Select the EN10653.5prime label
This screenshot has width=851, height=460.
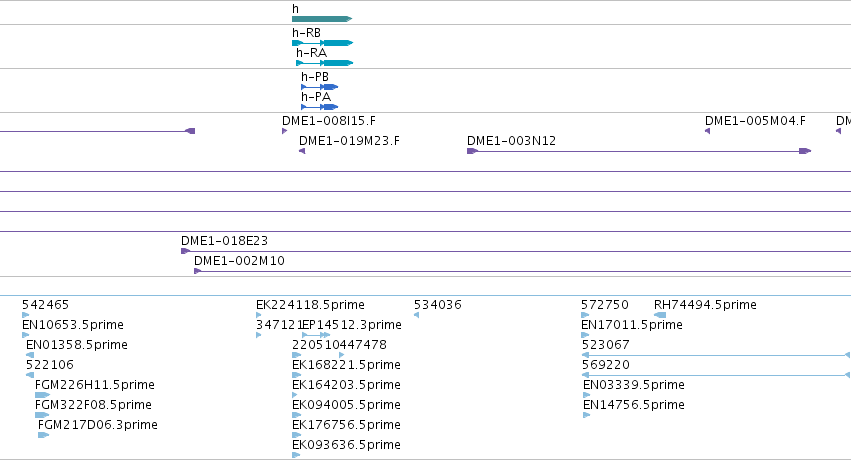point(73,324)
